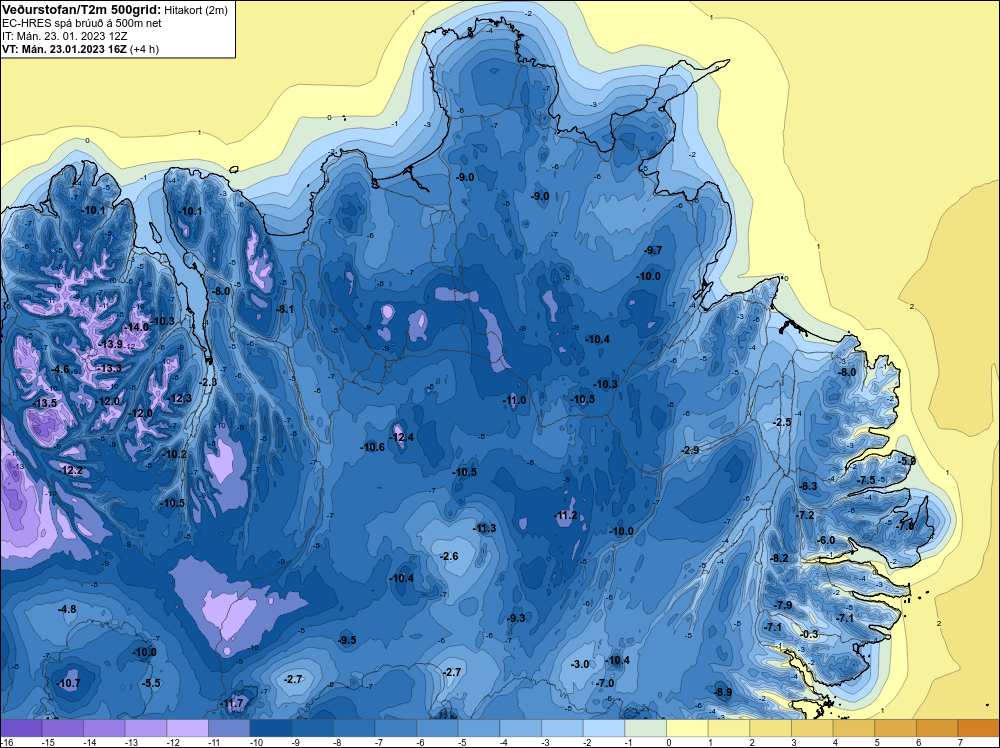Click the '-11.7' temperature value on the map
The height and width of the screenshot is (748, 1000).
pyautogui.click(x=232, y=703)
